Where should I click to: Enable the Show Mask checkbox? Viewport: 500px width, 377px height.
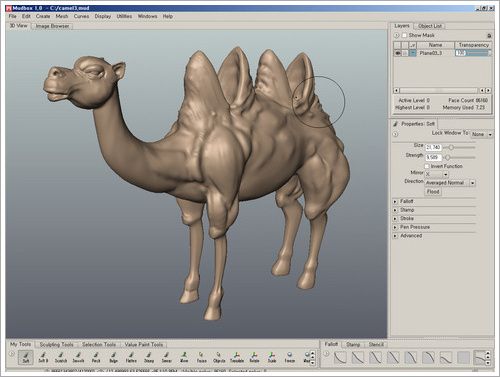(x=404, y=35)
